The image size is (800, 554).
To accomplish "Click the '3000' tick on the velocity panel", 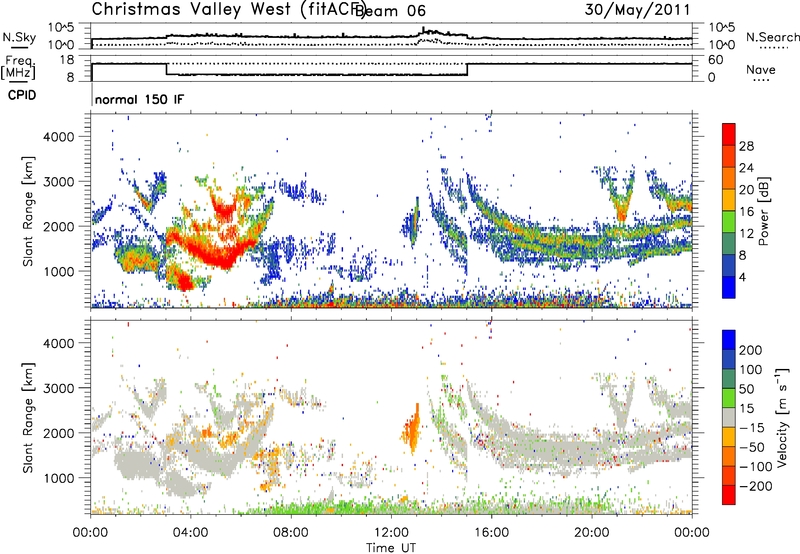I will pyautogui.click(x=58, y=388).
